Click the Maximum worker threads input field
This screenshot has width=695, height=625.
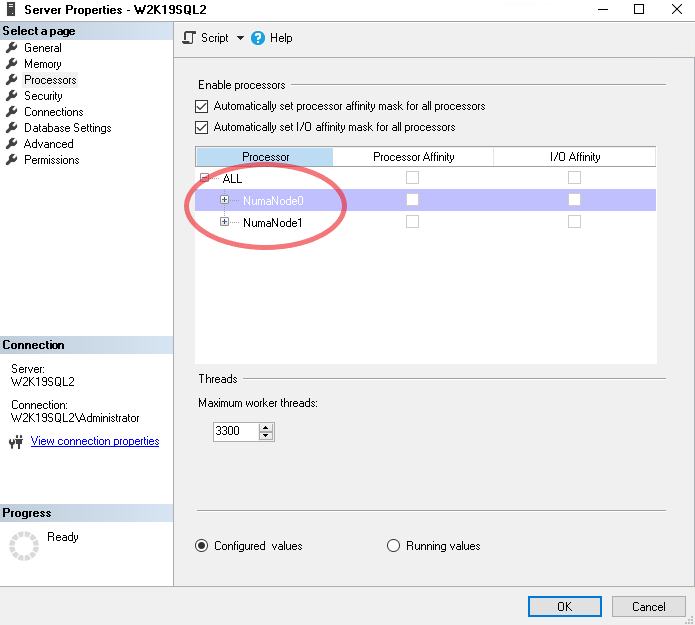point(236,431)
